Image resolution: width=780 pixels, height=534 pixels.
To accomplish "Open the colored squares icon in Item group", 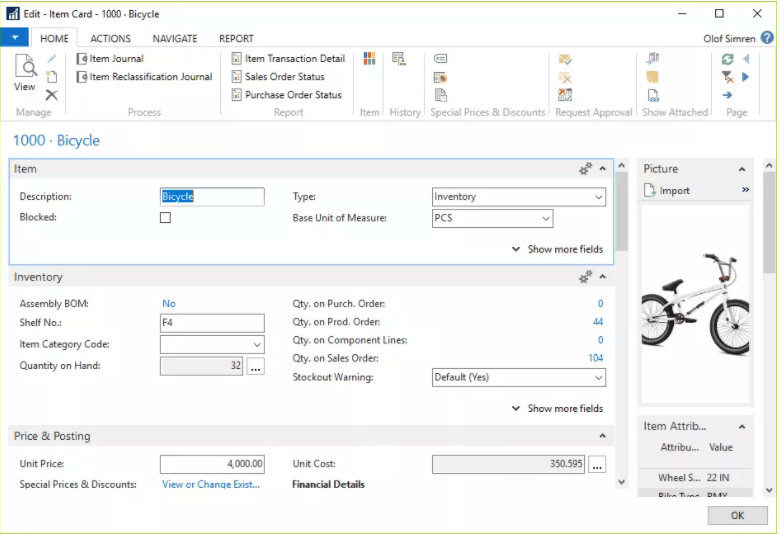I will click(369, 59).
